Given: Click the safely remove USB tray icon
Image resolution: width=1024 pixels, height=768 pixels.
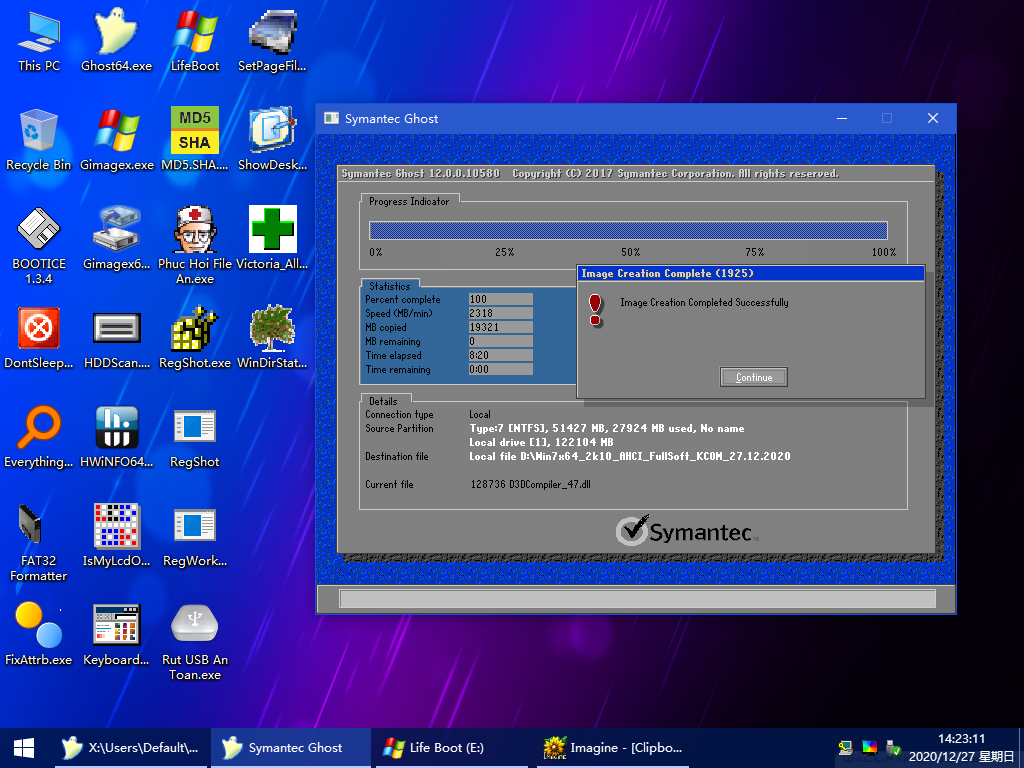Looking at the screenshot, I should pyautogui.click(x=893, y=748).
